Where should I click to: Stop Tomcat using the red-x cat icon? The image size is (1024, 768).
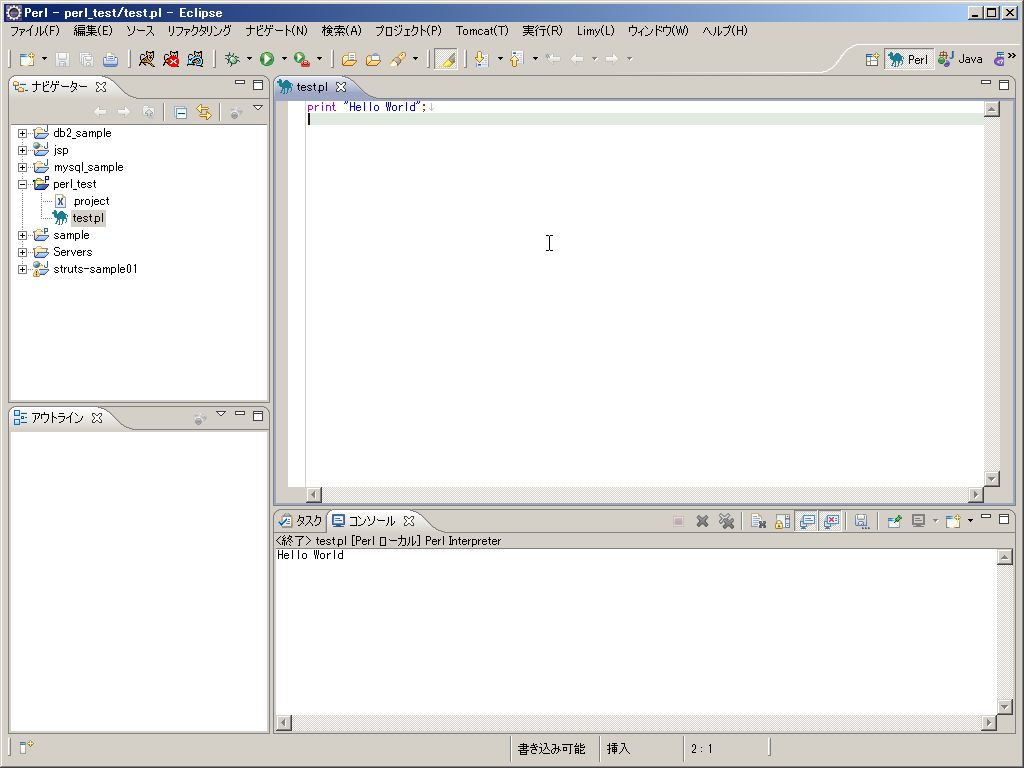click(171, 59)
